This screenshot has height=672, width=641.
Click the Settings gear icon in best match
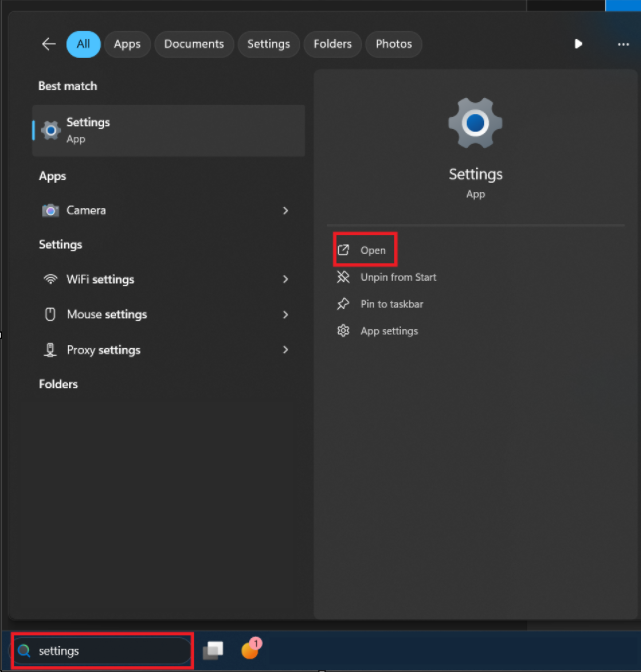coord(51,130)
